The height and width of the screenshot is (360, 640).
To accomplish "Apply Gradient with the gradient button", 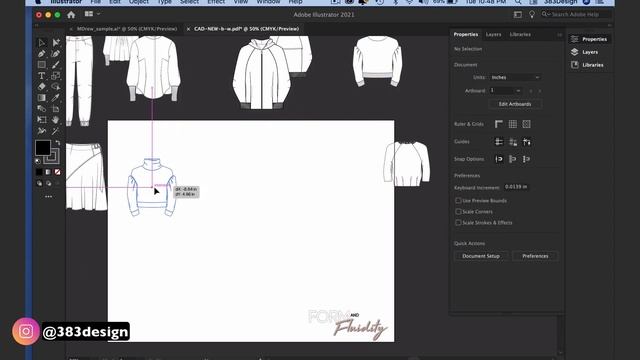I will point(48,172).
